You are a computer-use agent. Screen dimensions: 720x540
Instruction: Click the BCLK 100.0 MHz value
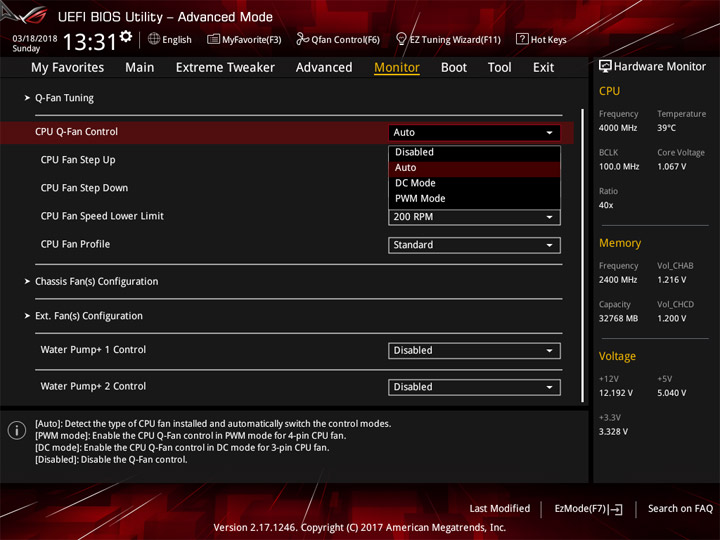[x=619, y=167]
